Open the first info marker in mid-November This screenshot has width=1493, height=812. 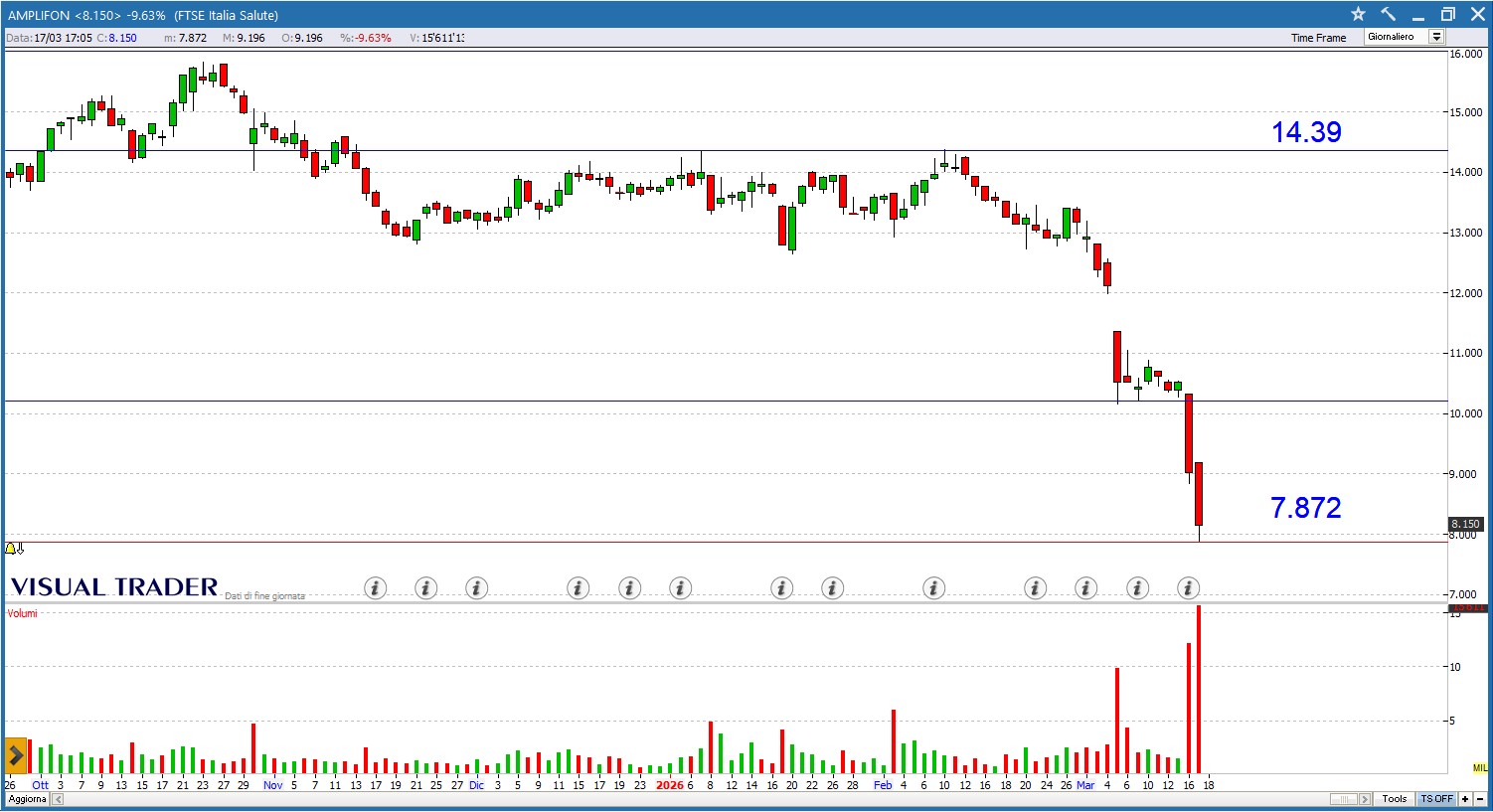pos(375,588)
